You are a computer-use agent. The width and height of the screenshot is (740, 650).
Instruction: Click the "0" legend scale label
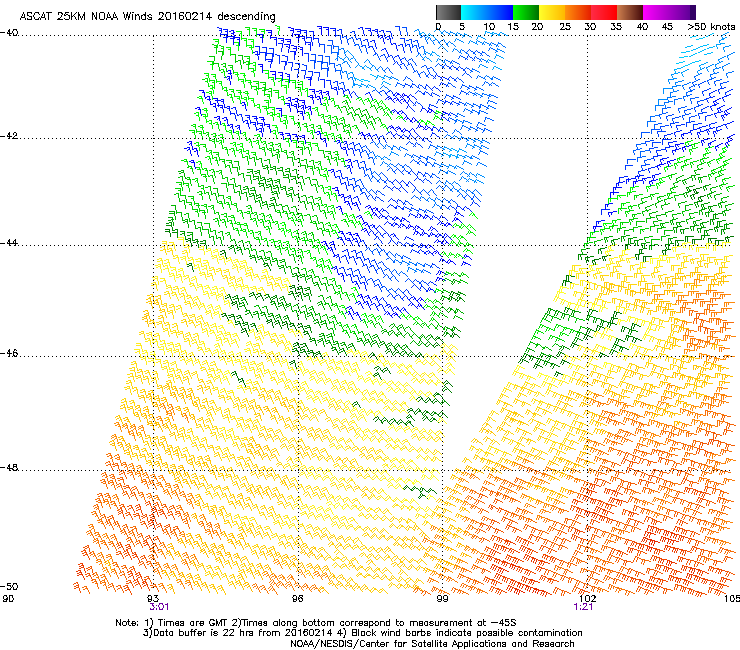(438, 27)
